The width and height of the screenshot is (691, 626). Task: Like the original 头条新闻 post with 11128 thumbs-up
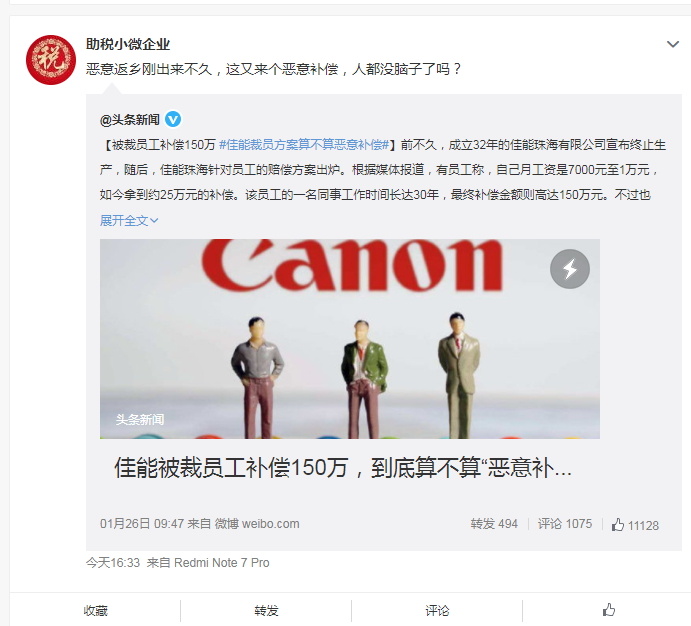point(635,525)
